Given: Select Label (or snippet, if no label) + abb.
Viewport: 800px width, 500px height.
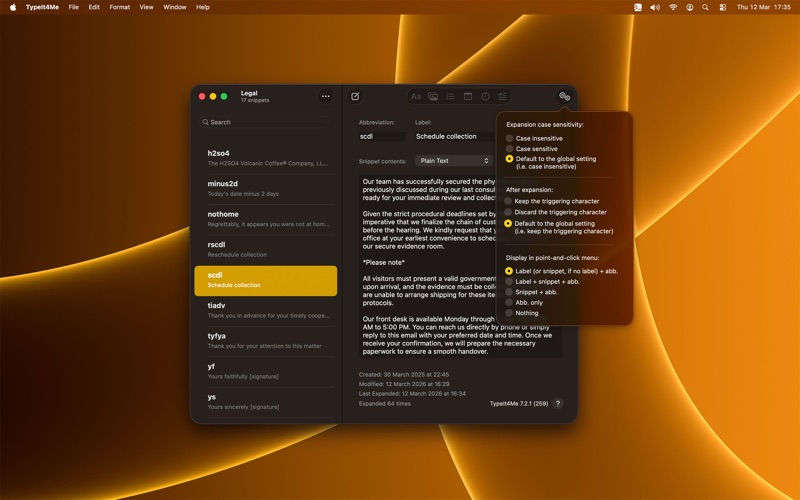Looking at the screenshot, I should pos(561,271).
